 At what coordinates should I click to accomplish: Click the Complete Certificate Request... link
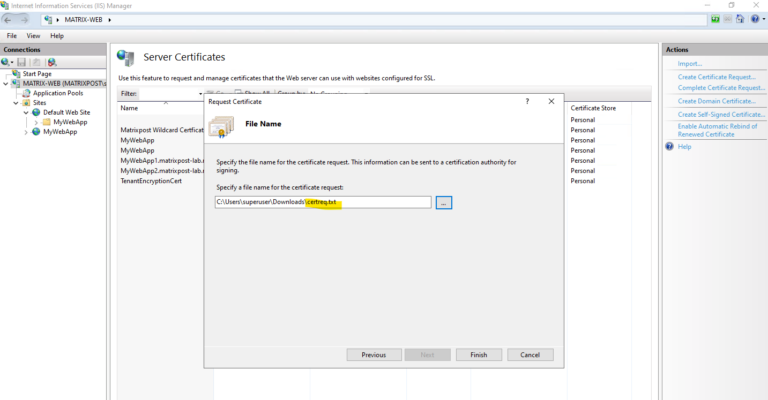click(x=721, y=88)
